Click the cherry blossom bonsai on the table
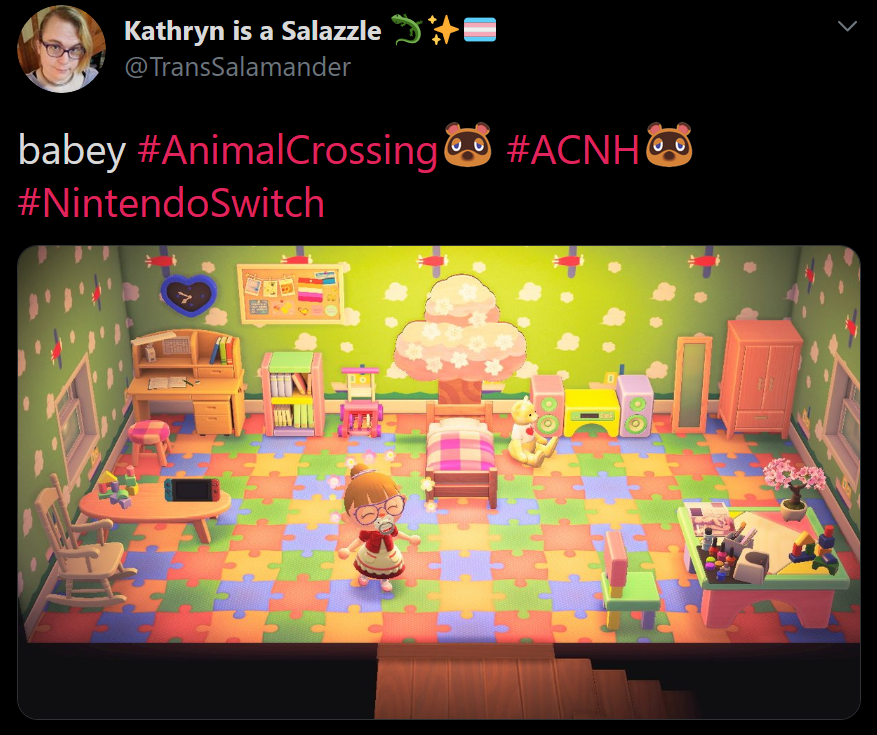877x735 pixels. point(794,488)
